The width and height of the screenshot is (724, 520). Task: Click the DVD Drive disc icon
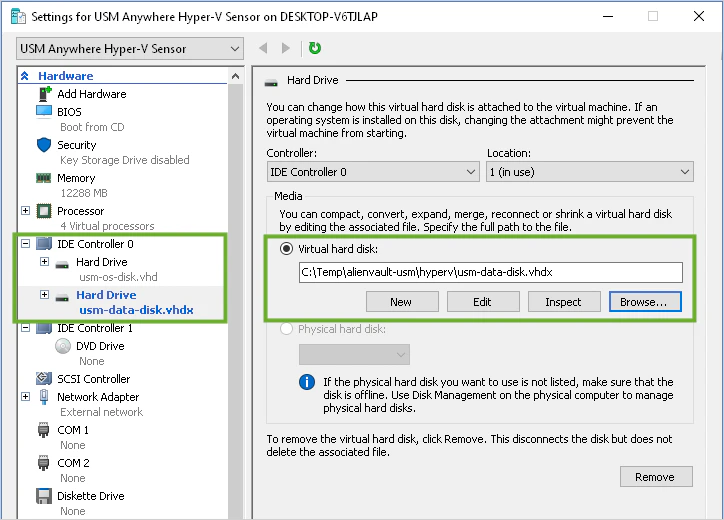coord(63,346)
